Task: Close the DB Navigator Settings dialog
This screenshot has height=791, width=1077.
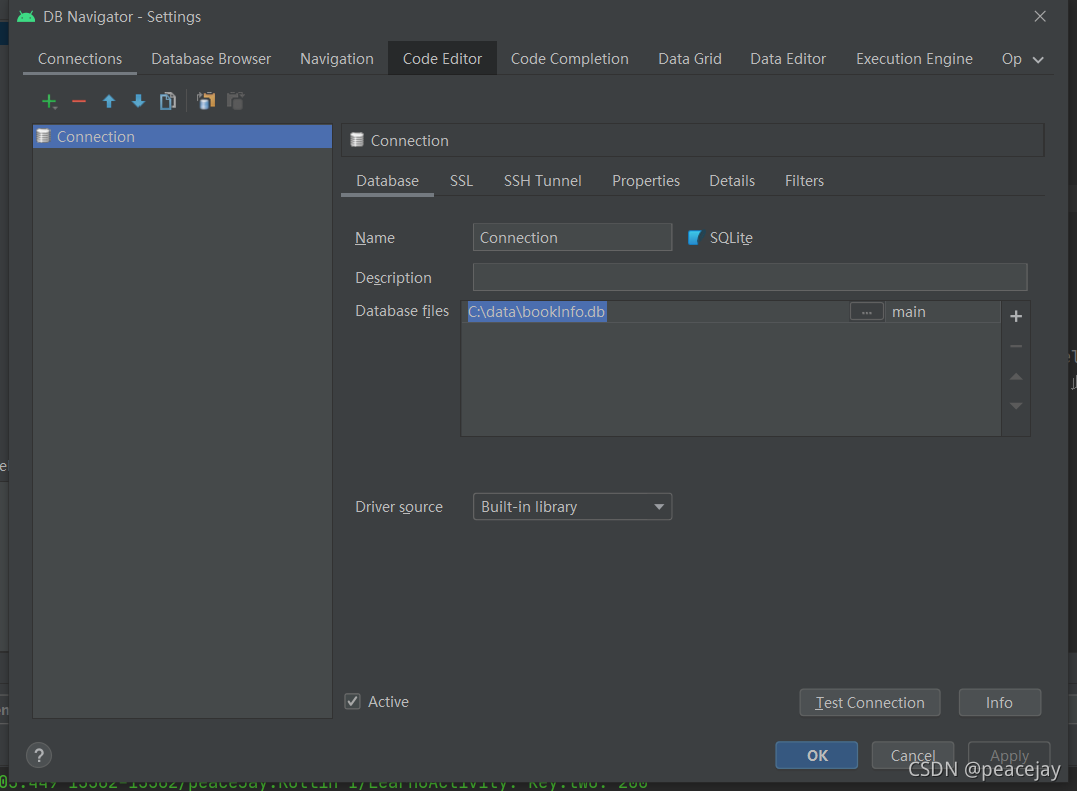Action: pyautogui.click(x=1040, y=16)
